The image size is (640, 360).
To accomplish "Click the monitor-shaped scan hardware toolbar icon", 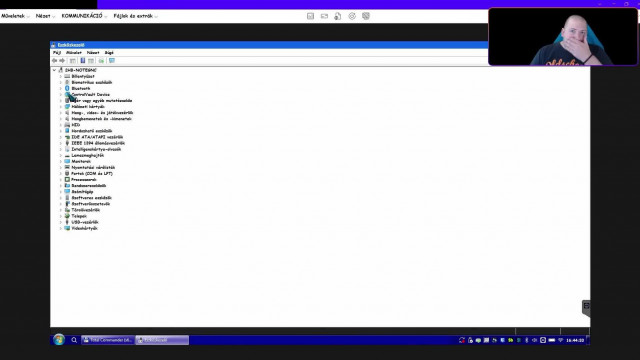I will tap(112, 61).
